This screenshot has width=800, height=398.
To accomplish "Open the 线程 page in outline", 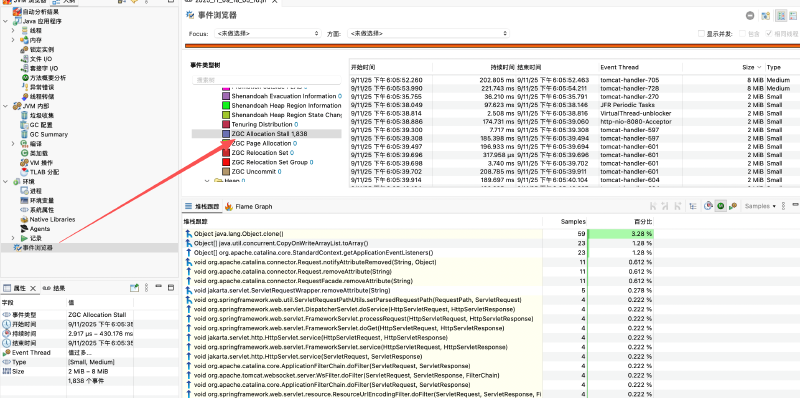I will pos(35,31).
